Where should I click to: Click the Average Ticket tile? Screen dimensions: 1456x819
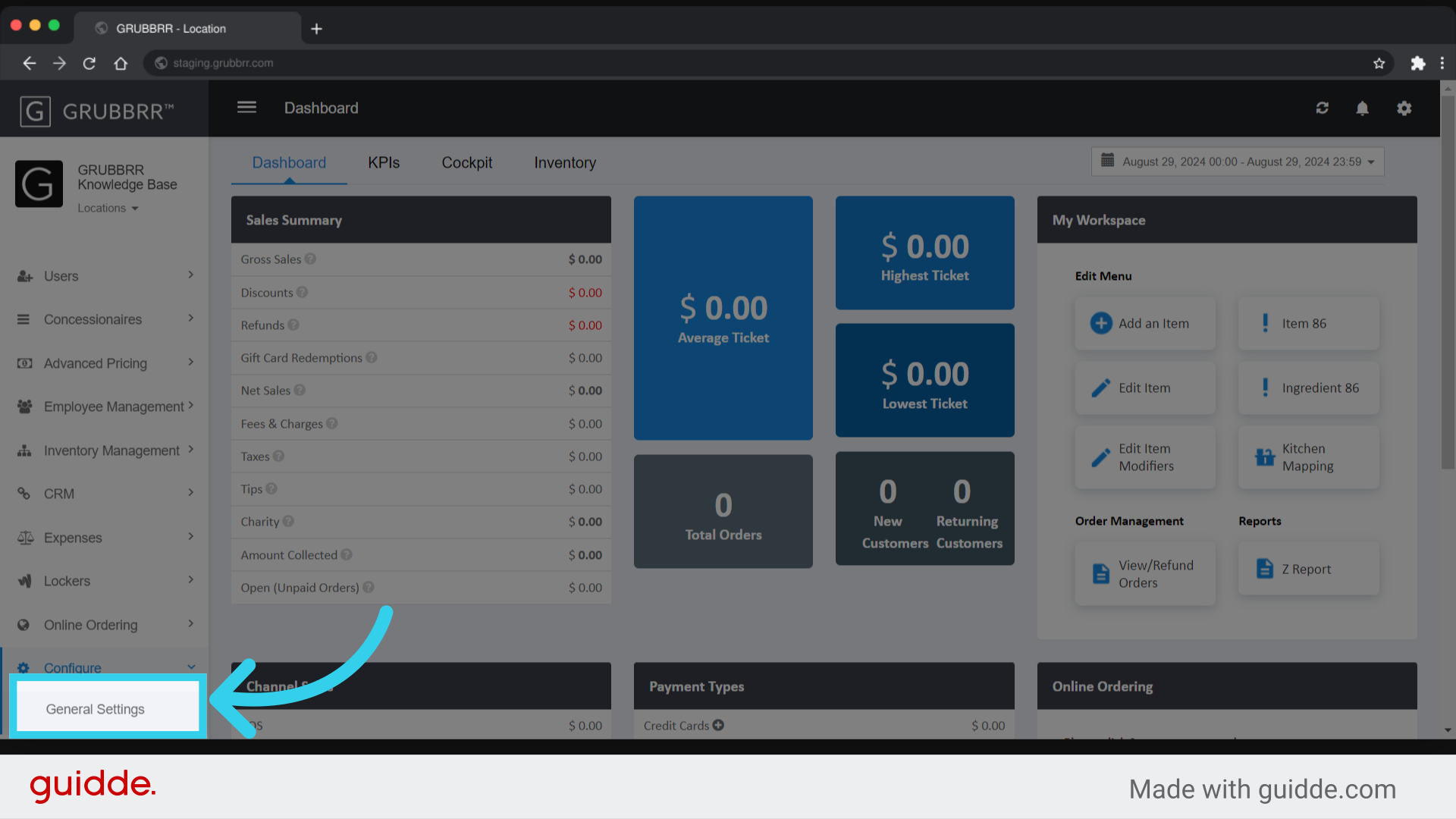coord(723,318)
